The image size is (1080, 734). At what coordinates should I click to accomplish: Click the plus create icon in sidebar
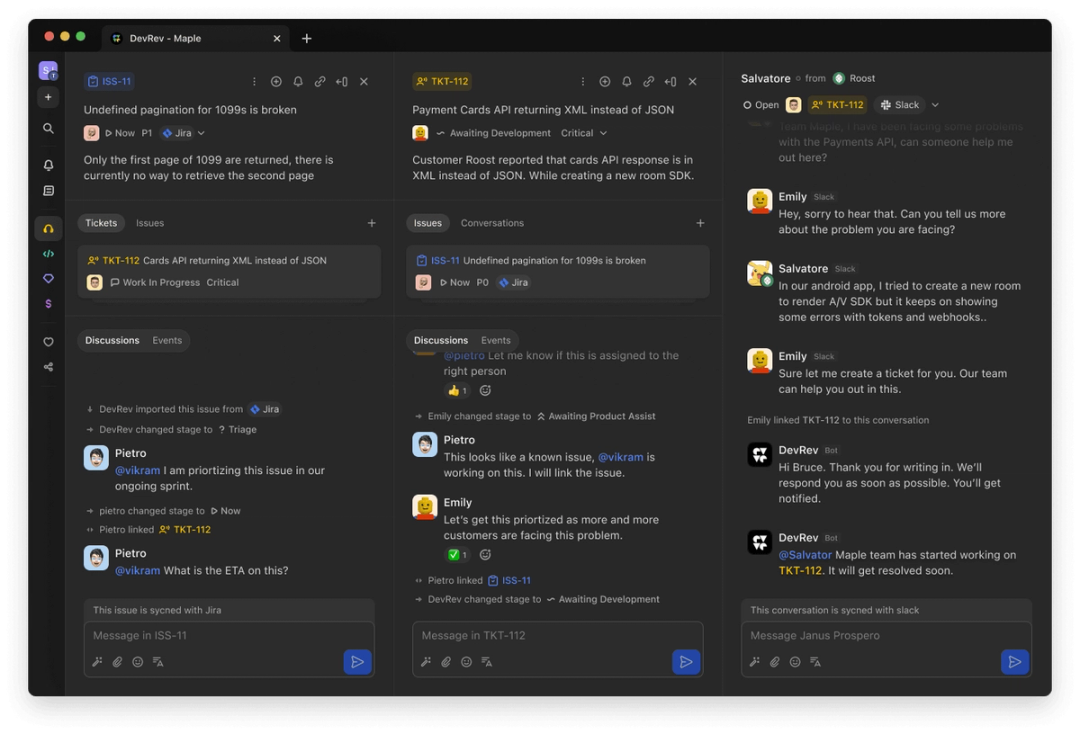[x=48, y=97]
